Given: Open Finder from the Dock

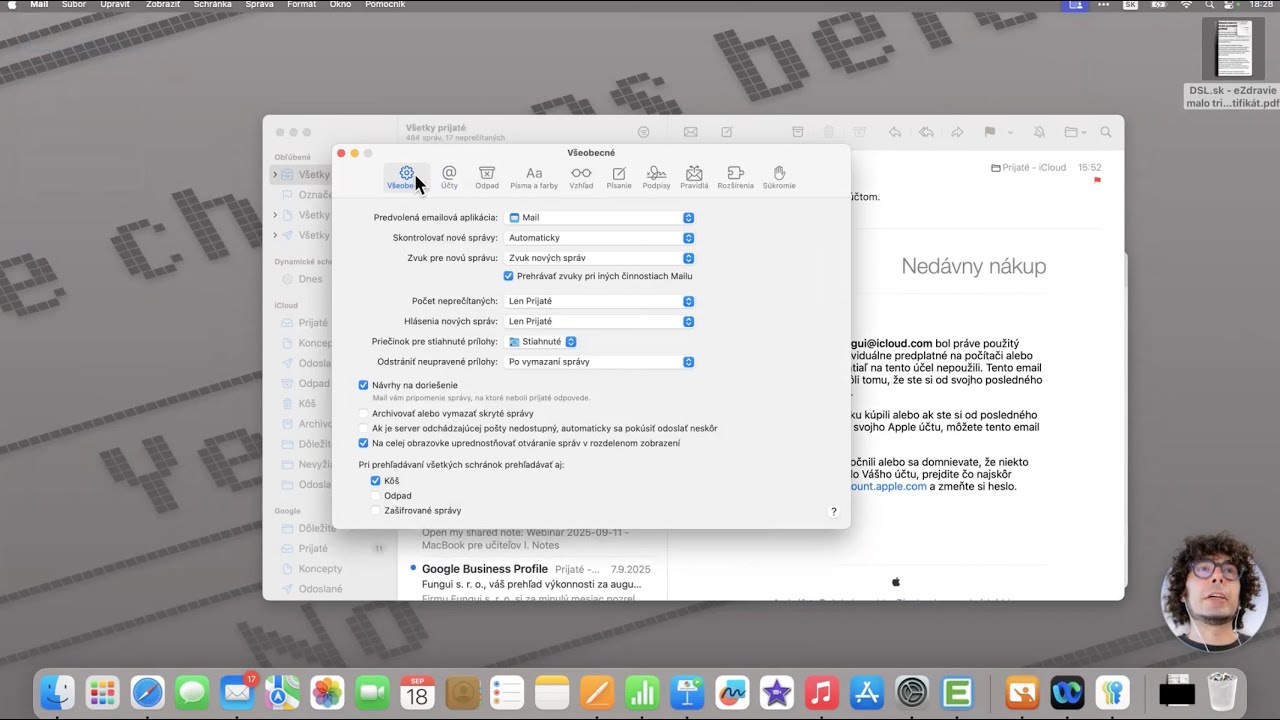Looking at the screenshot, I should pos(57,692).
